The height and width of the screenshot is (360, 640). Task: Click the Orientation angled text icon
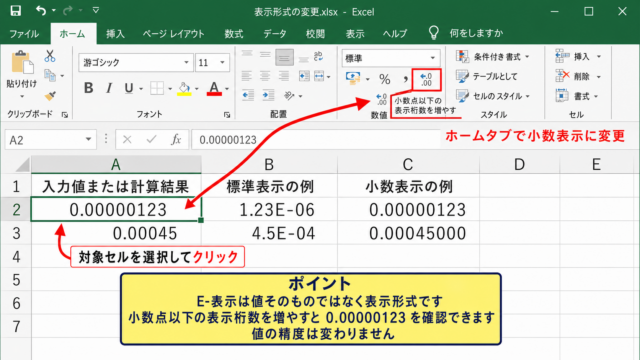pos(289,96)
